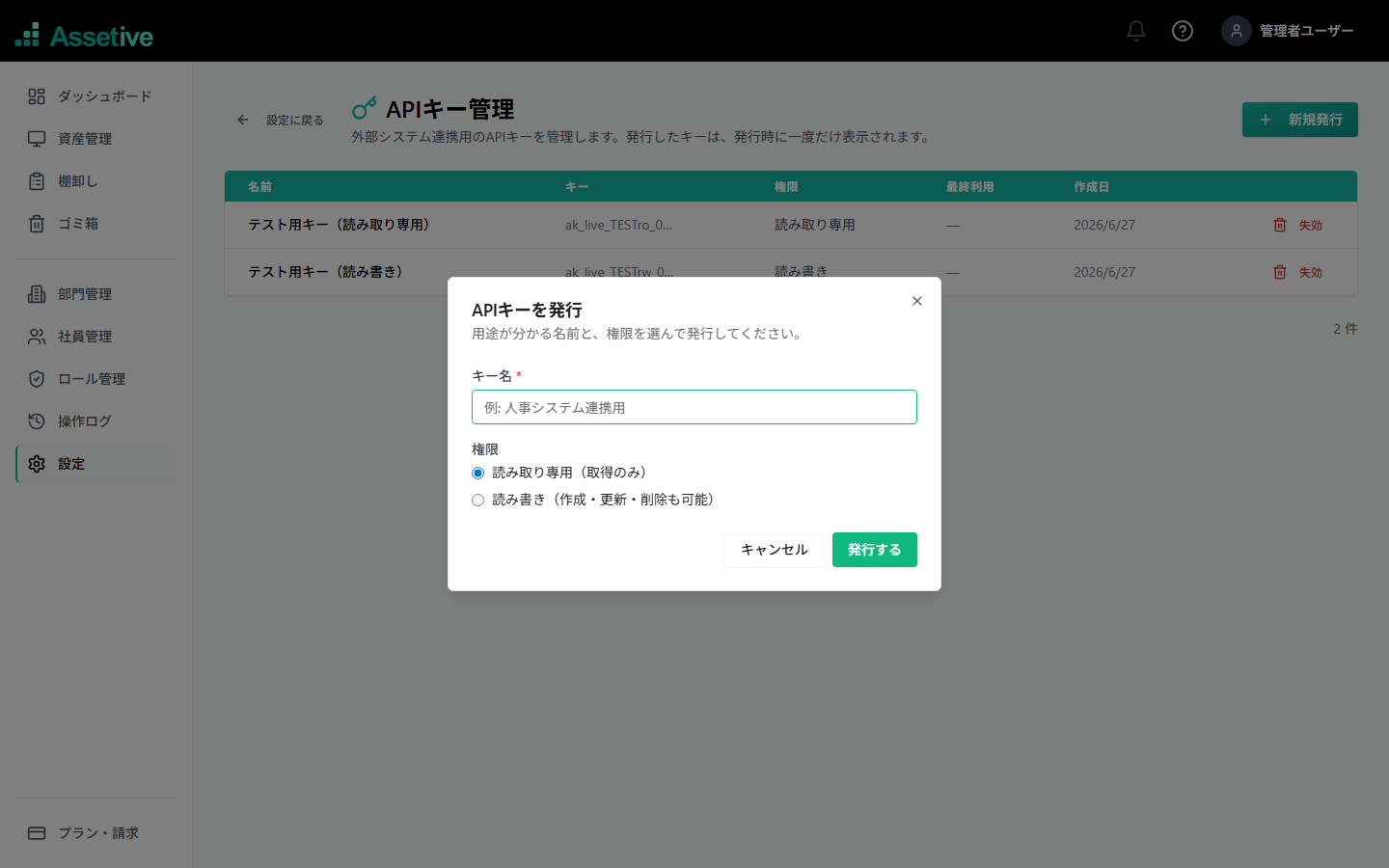Image resolution: width=1389 pixels, height=868 pixels.
Task: Click the Assetive logo
Action: click(85, 36)
